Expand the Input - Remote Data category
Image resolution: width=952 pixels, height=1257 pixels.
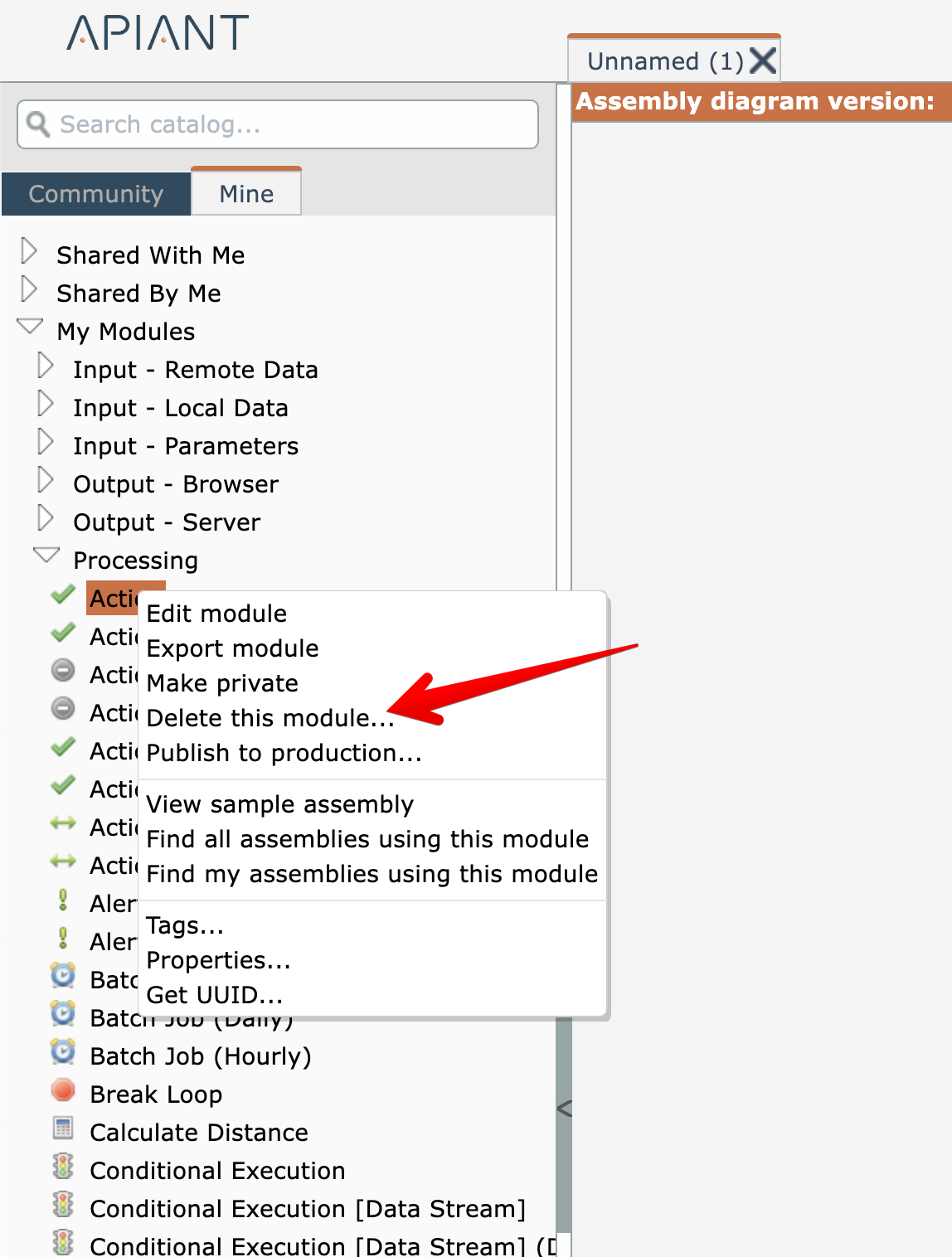46,366
